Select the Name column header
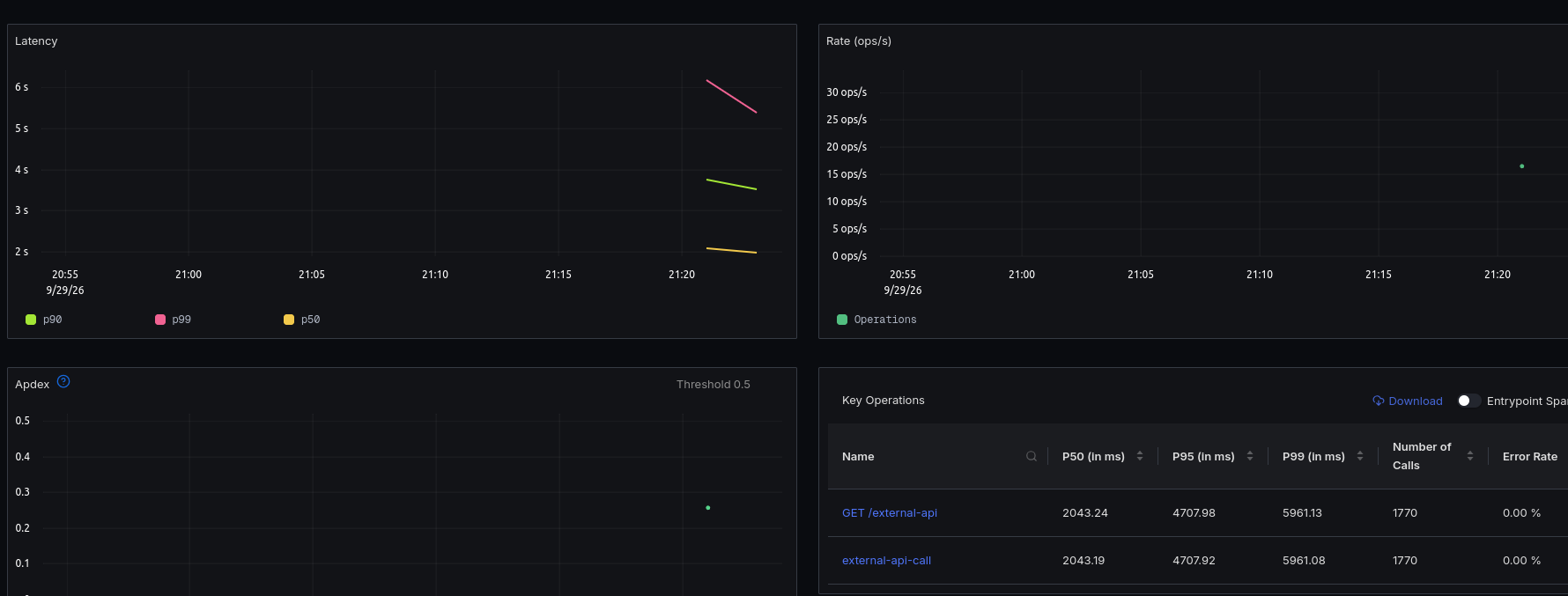 tap(858, 456)
